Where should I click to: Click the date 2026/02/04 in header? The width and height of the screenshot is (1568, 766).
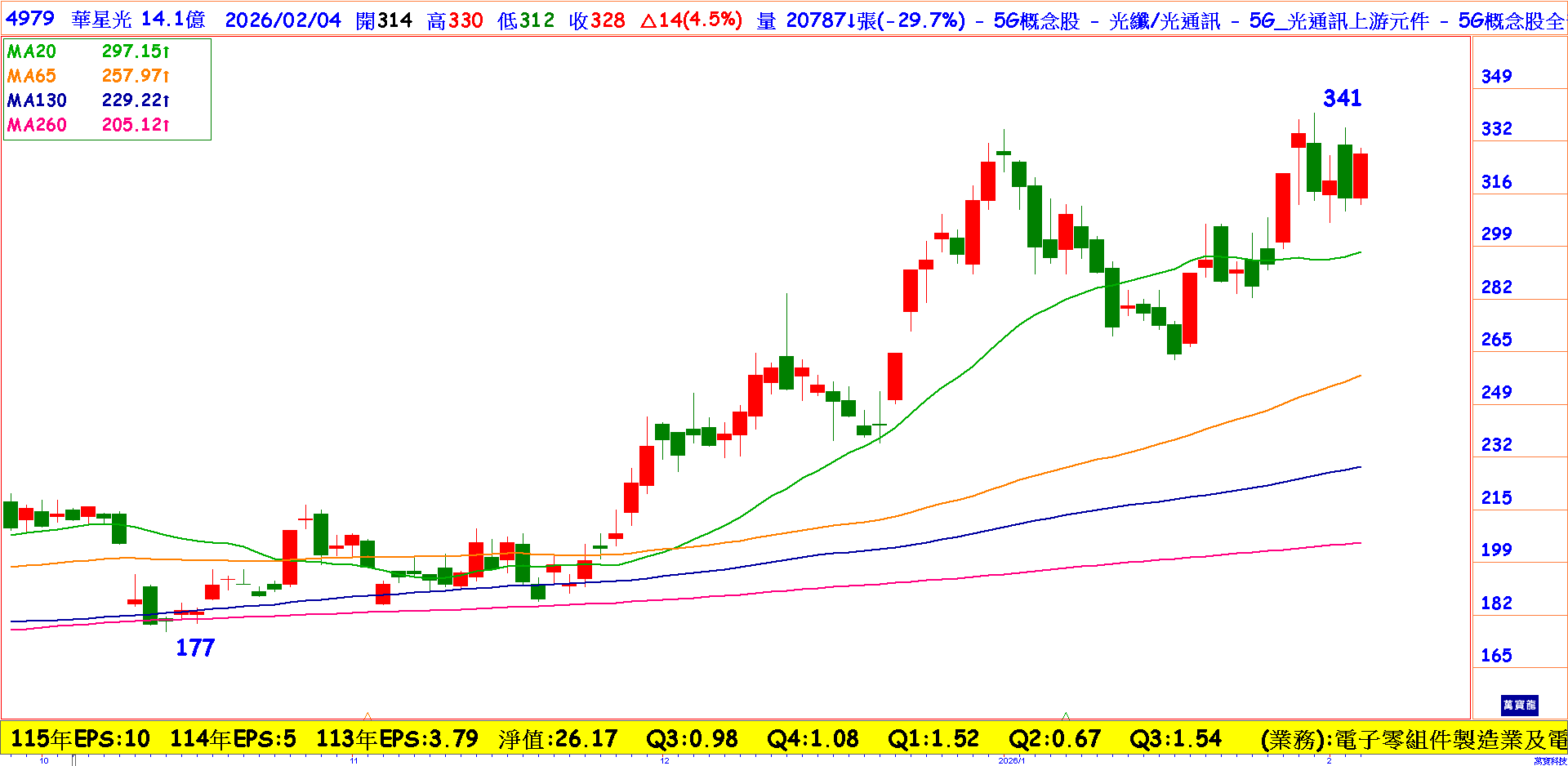(283, 20)
